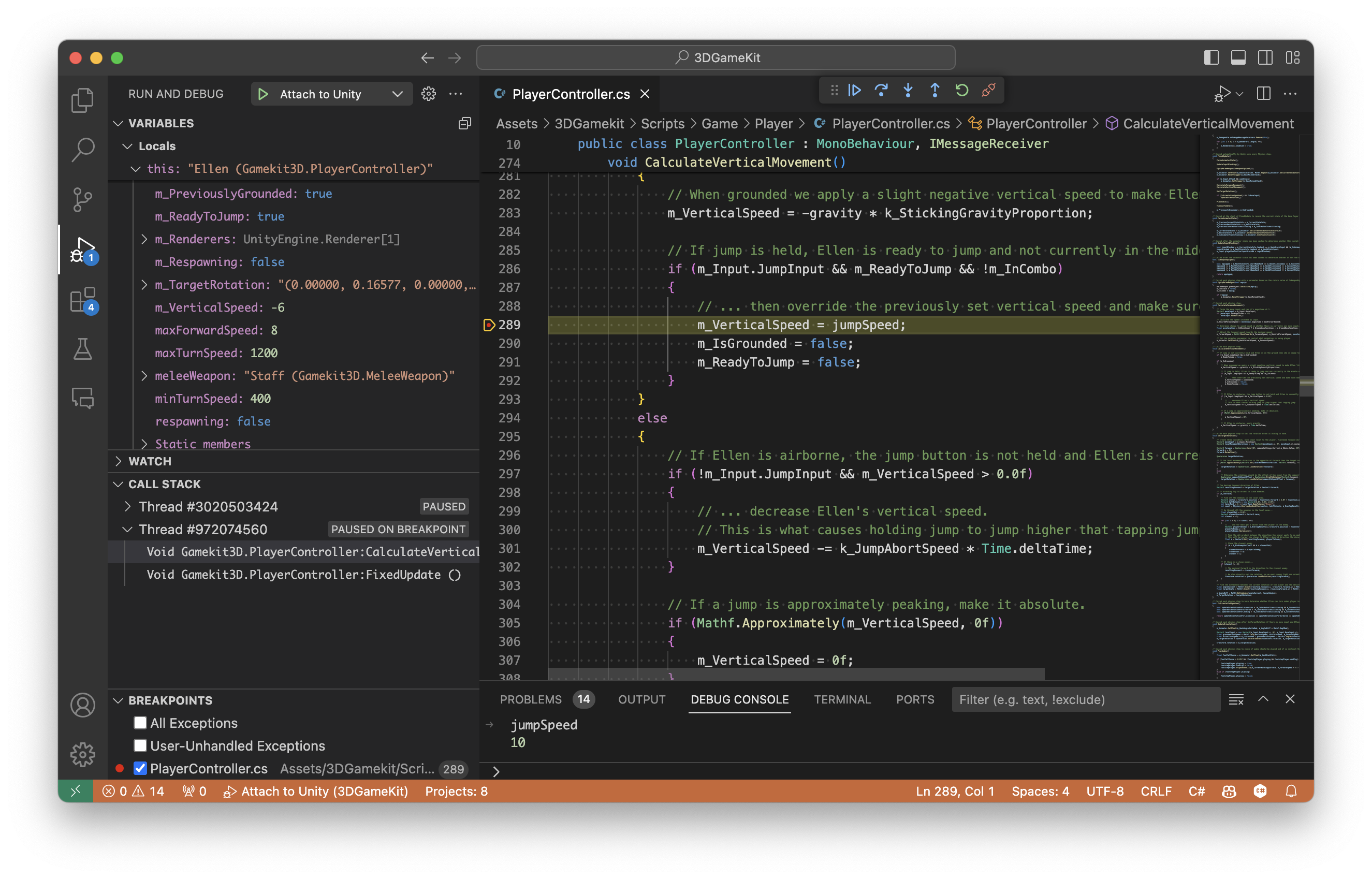This screenshot has height=879, width=1372.
Task: Open the PROBLEMS tab
Action: point(531,699)
